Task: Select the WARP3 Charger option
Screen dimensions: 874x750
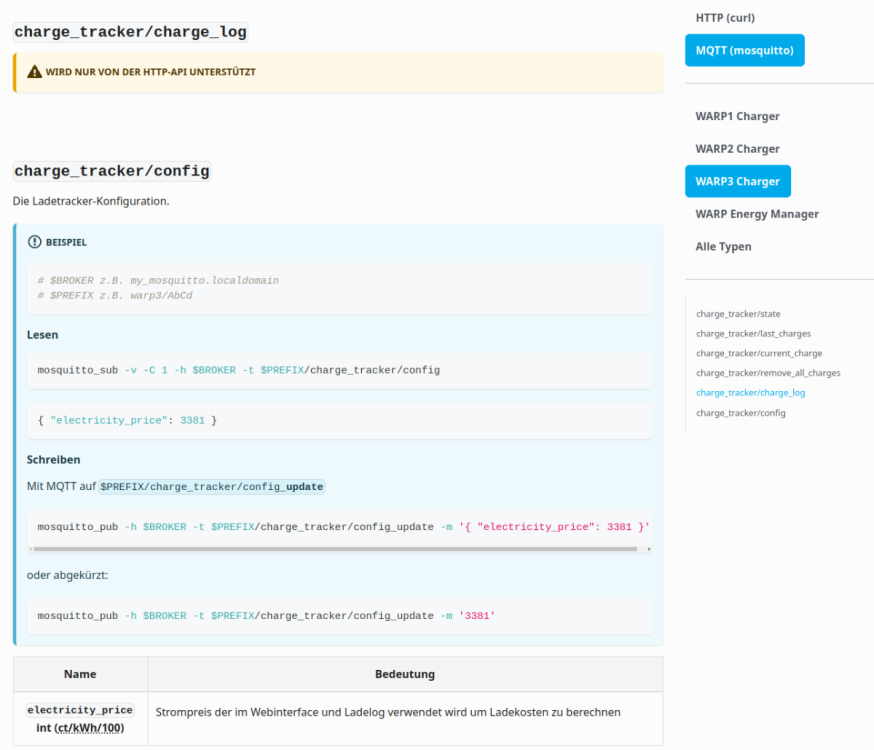Action: coord(737,182)
